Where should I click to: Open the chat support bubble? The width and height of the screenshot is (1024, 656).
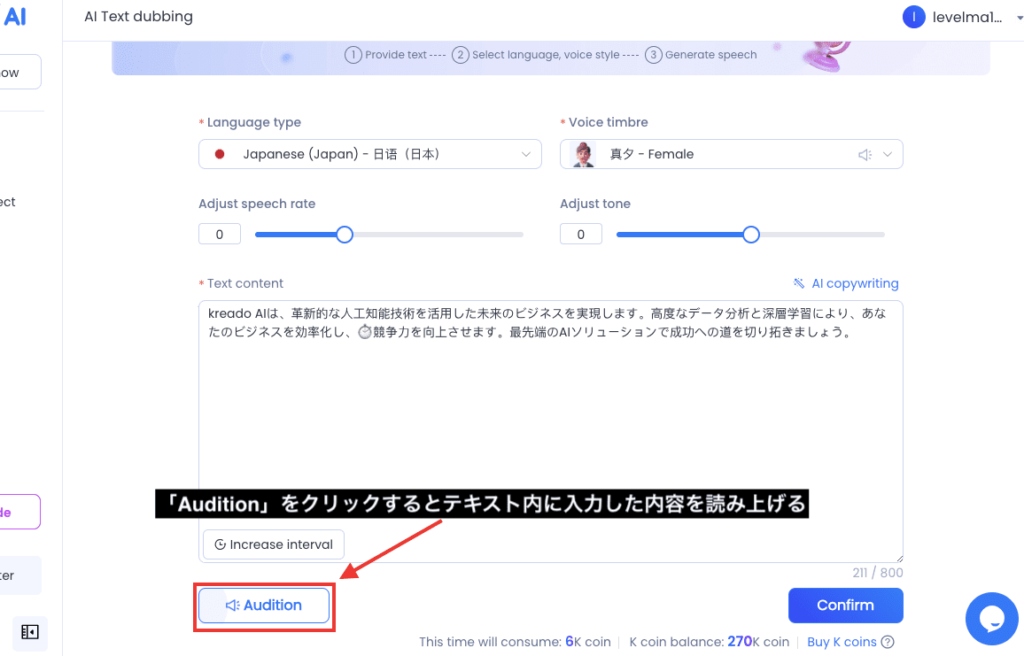coord(991,618)
